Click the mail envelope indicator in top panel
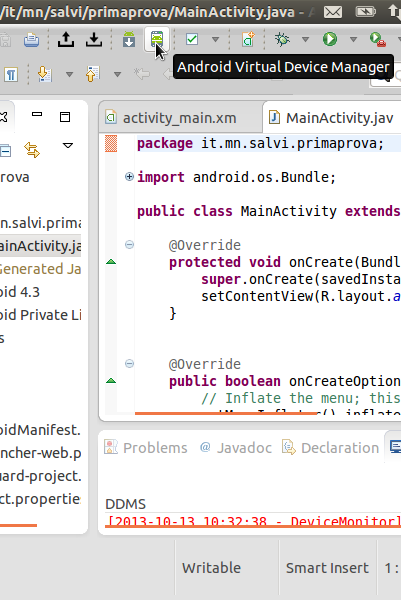 pos(333,12)
